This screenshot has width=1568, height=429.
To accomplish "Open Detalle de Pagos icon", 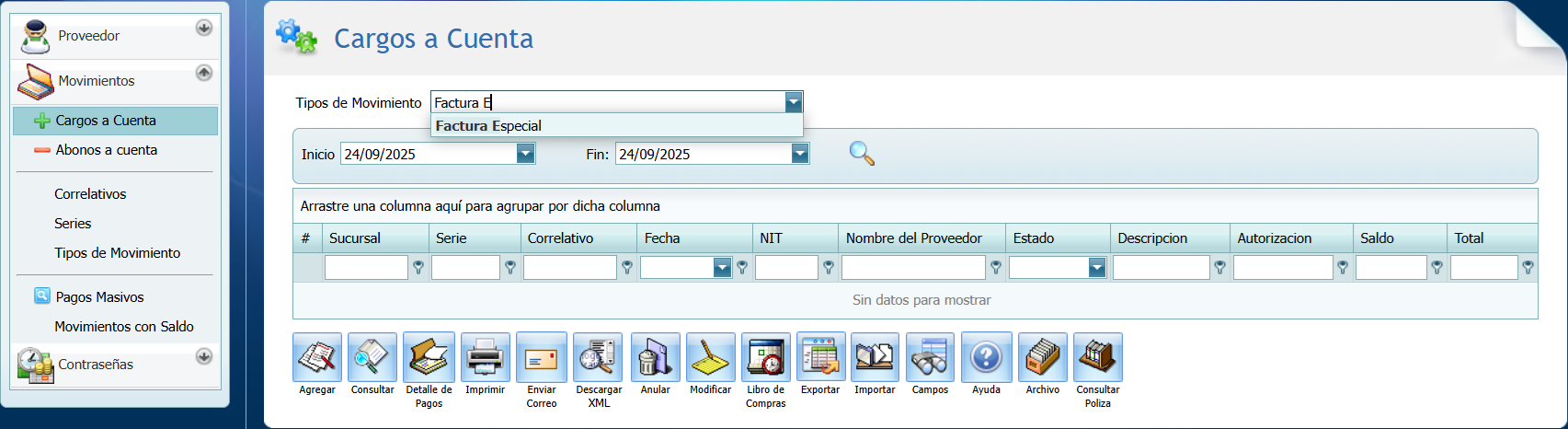I will pyautogui.click(x=429, y=357).
